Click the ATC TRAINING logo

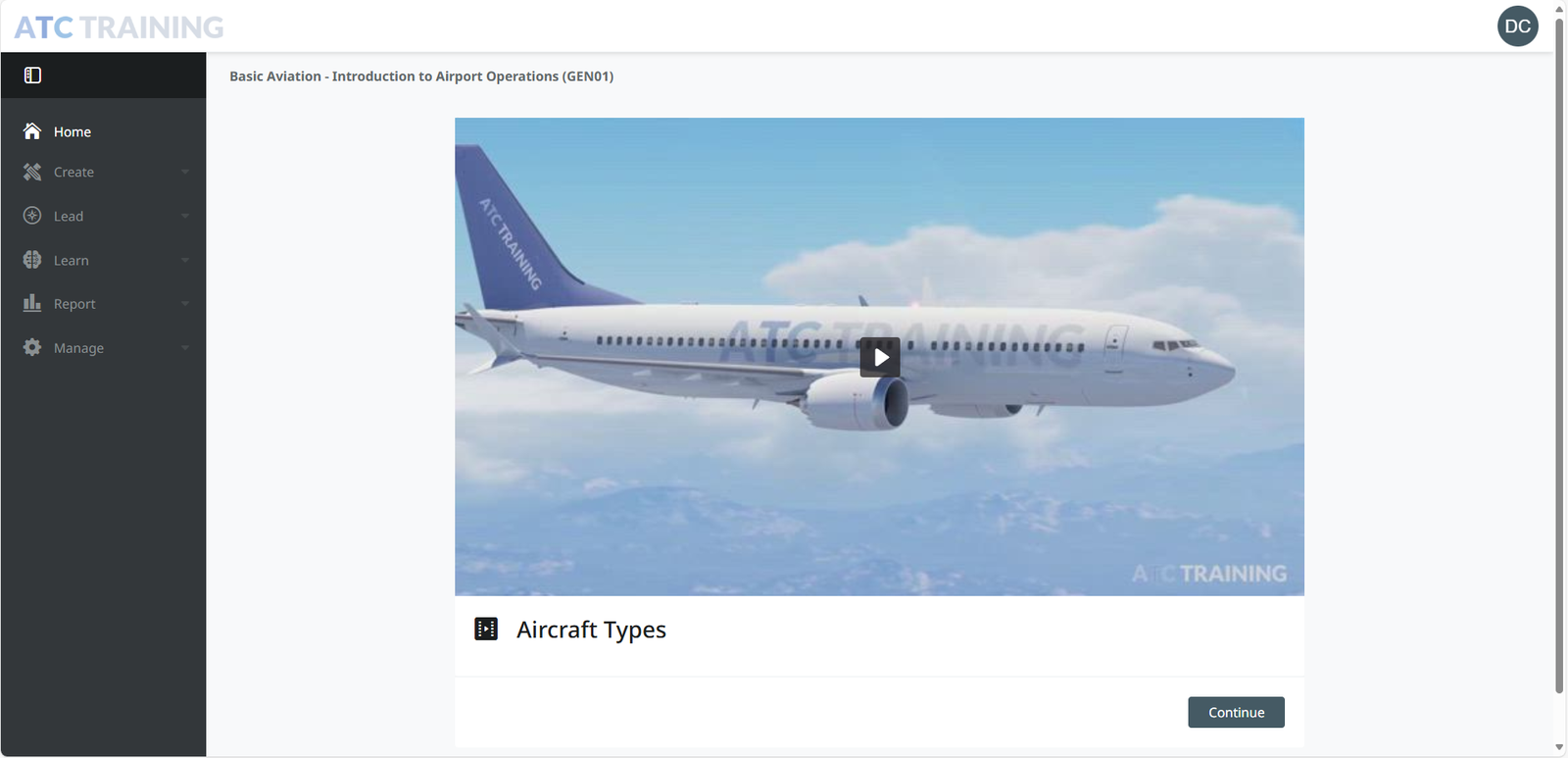pyautogui.click(x=119, y=27)
